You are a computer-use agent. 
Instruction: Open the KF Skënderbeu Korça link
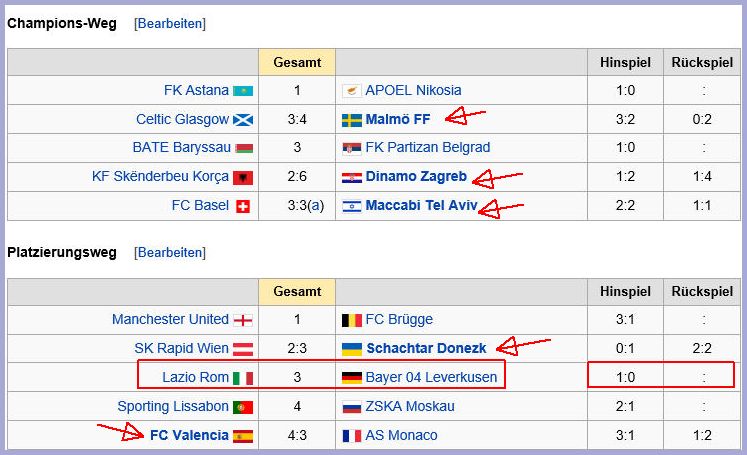tap(160, 176)
